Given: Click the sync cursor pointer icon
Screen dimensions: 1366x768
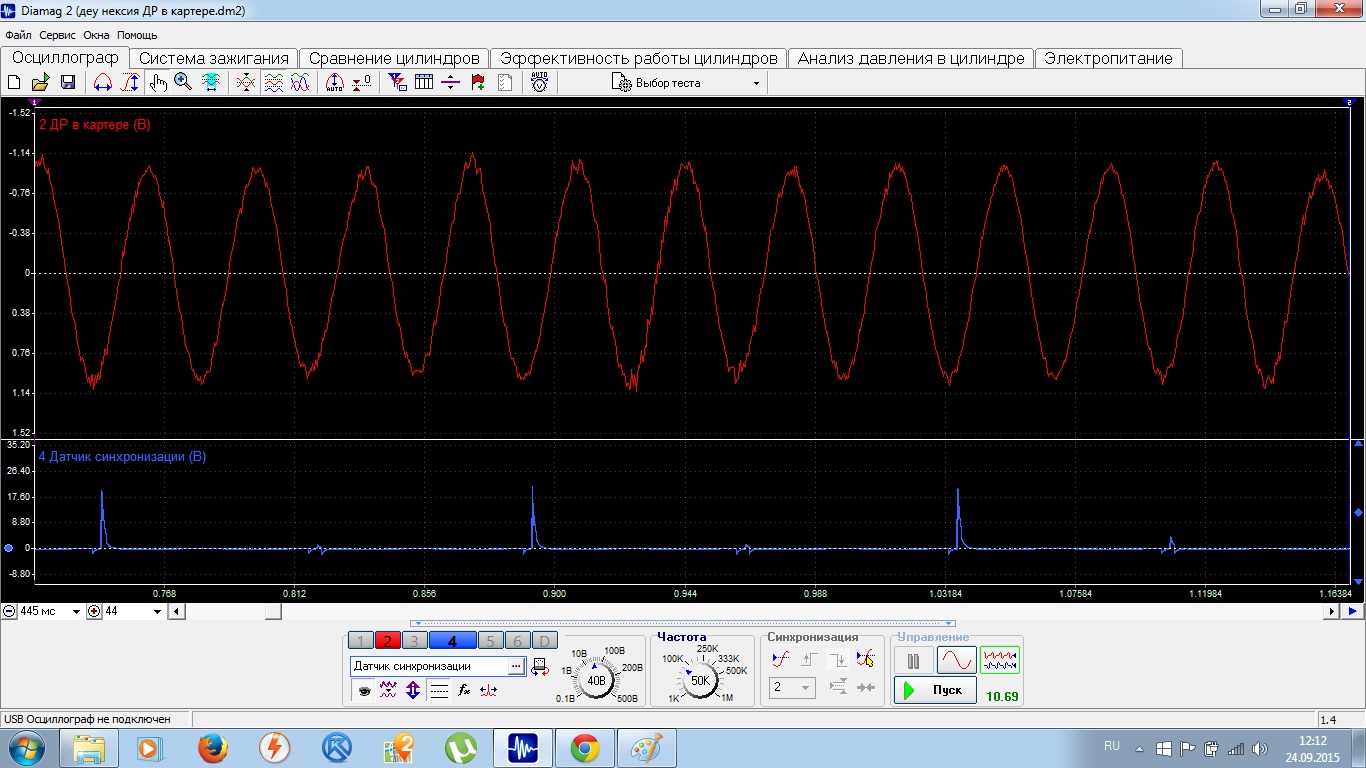Looking at the screenshot, I should pyautogui.click(x=866, y=658).
